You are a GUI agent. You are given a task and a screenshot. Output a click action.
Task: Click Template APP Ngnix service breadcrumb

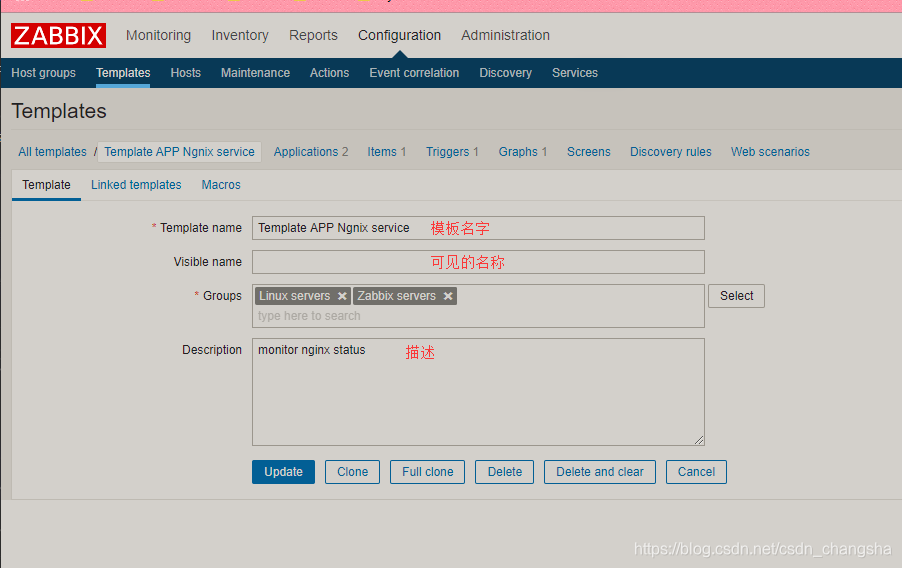click(179, 152)
